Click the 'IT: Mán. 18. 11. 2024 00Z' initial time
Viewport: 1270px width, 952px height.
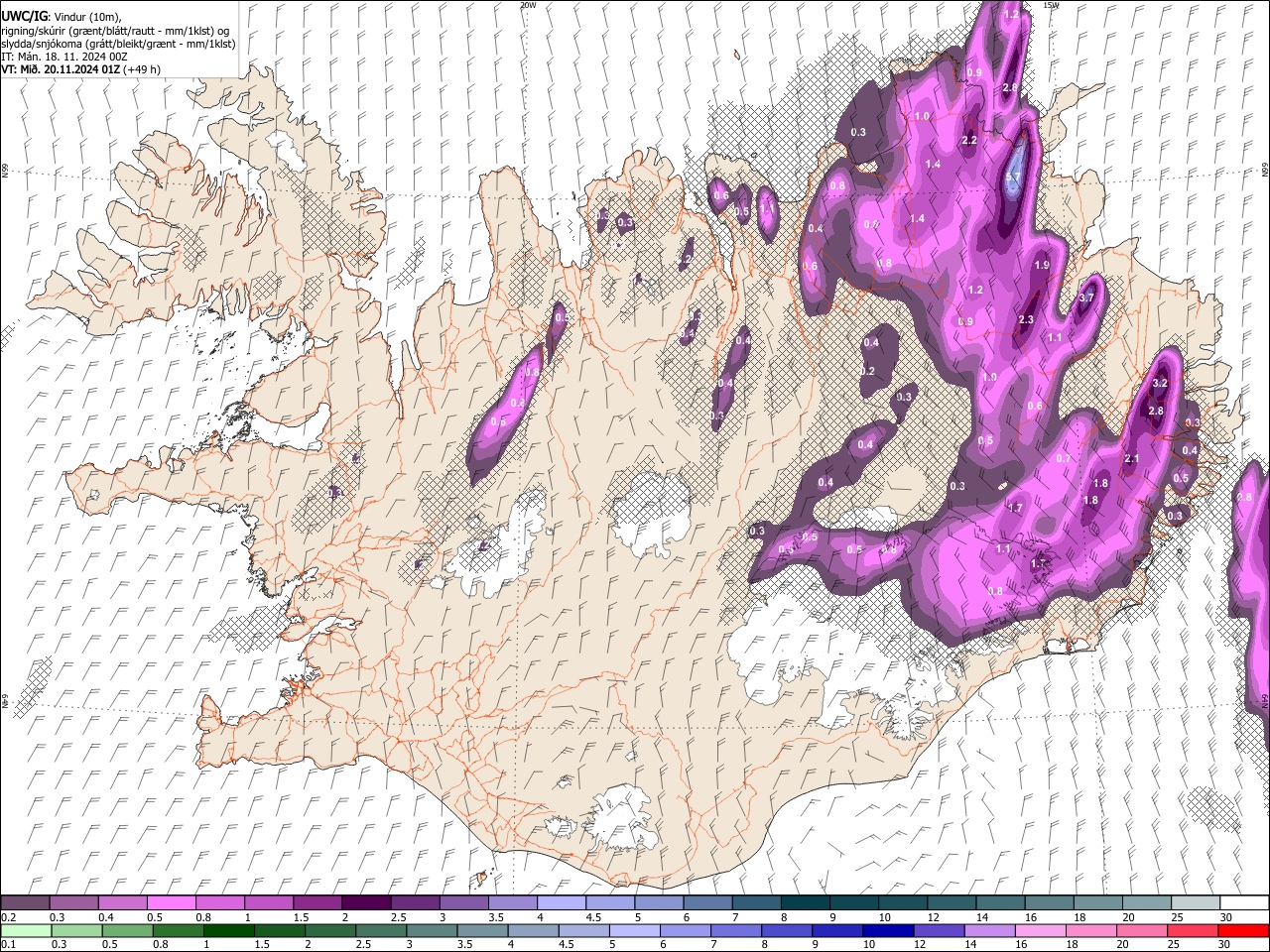pyautogui.click(x=64, y=57)
